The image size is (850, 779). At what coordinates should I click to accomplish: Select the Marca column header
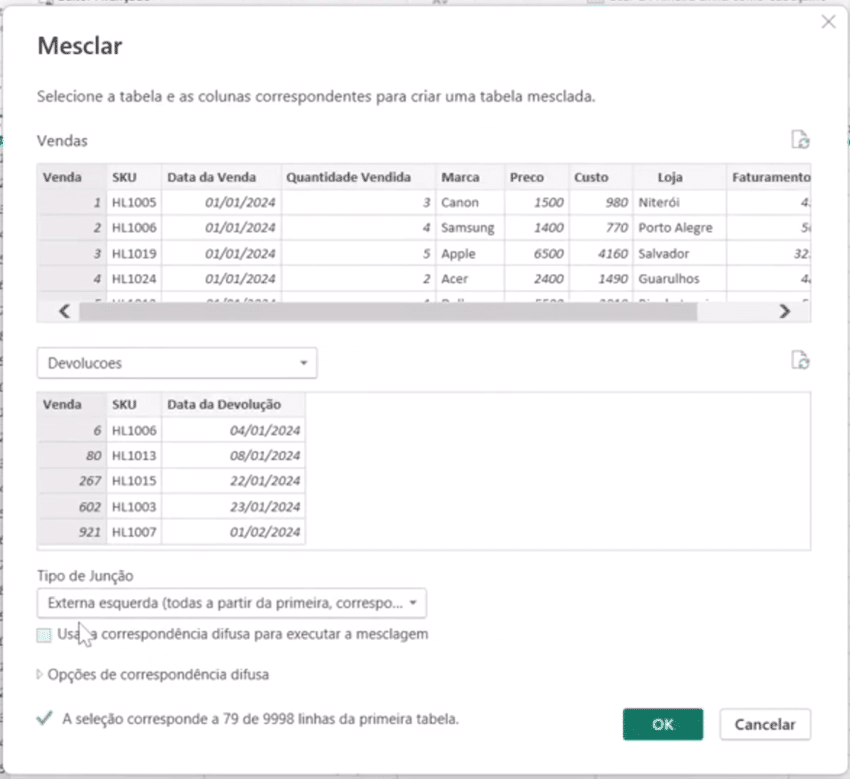pyautogui.click(x=470, y=177)
